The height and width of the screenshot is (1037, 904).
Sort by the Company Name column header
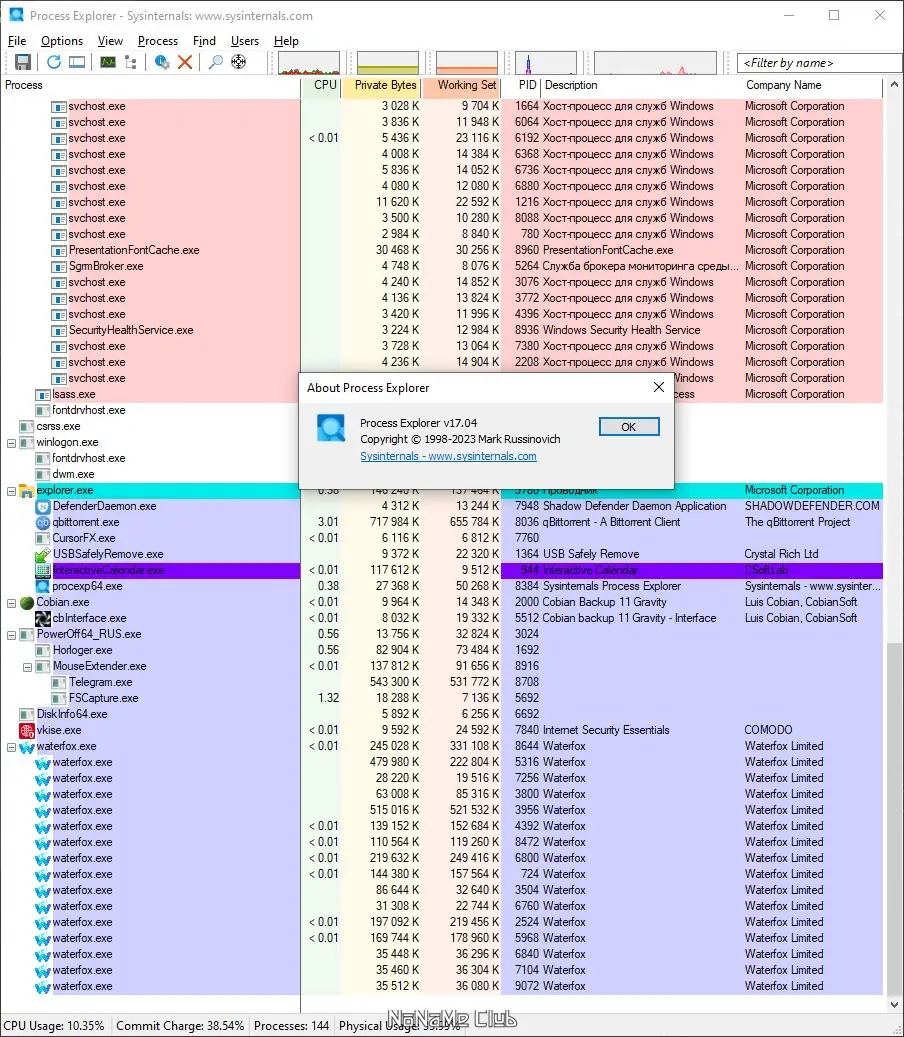click(811, 85)
